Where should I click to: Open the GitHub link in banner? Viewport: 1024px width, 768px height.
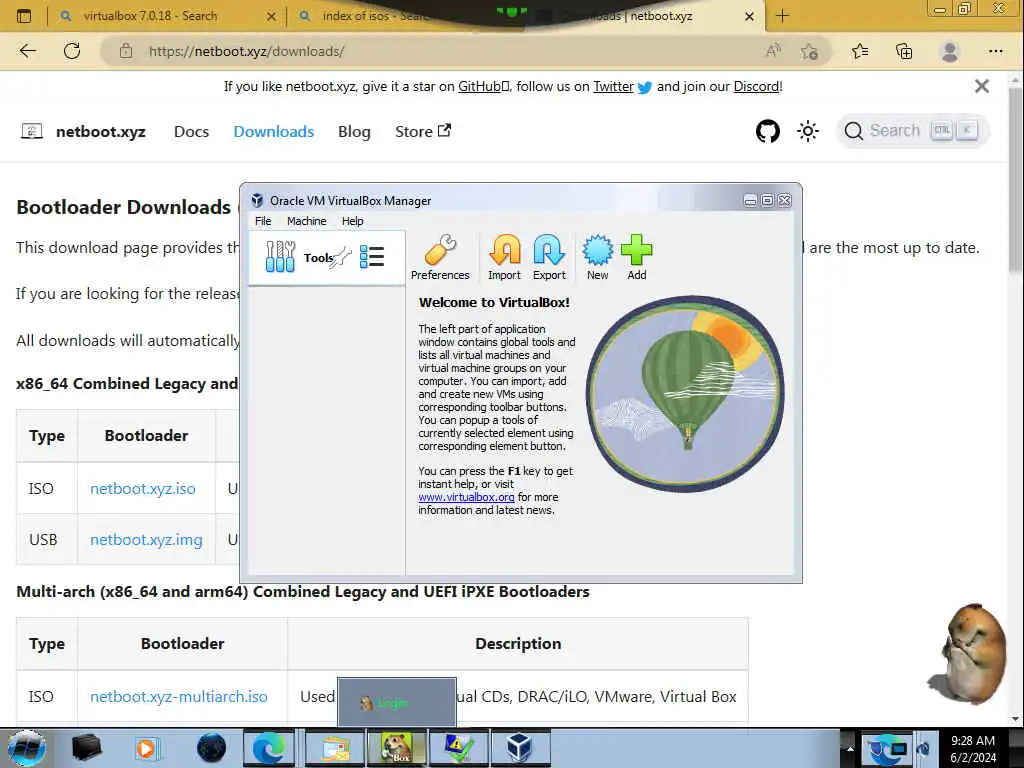(483, 86)
